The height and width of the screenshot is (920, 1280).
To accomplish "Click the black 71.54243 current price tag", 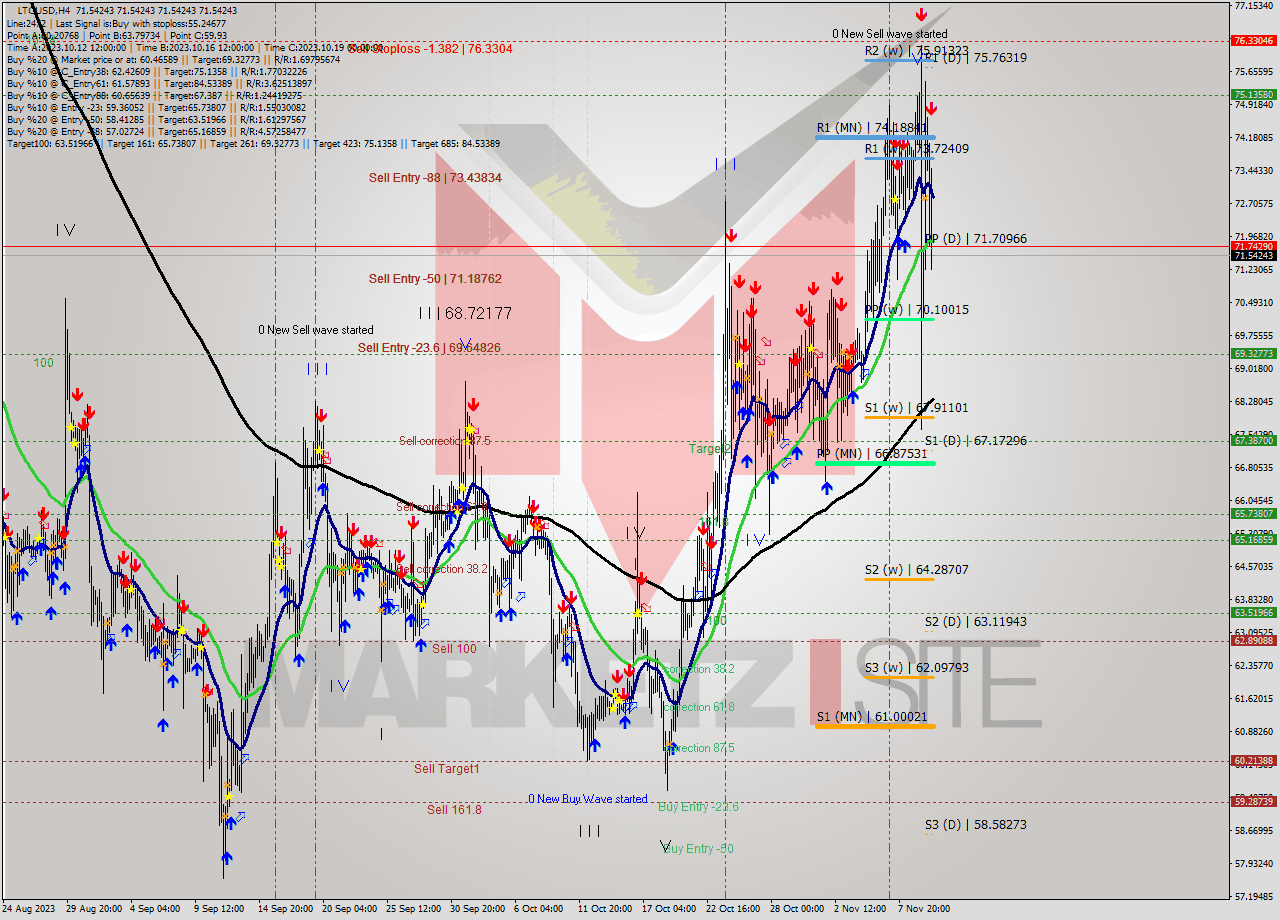I will click(x=1254, y=256).
